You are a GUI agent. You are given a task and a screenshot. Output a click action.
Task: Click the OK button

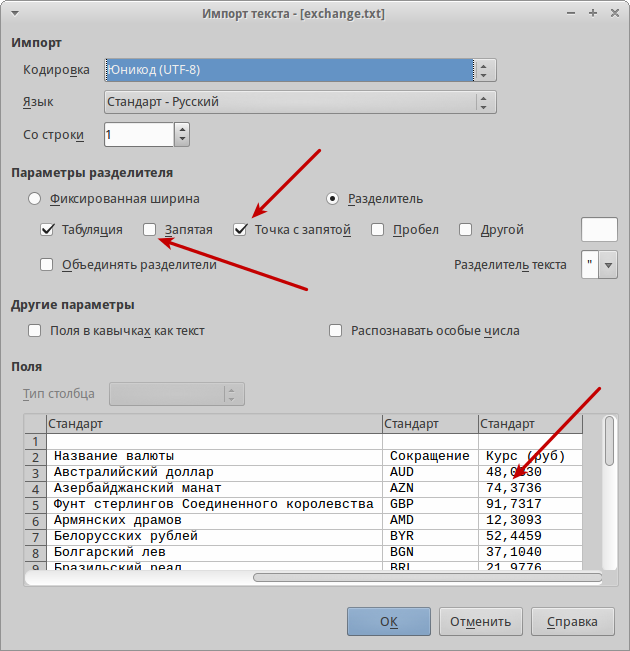point(389,622)
